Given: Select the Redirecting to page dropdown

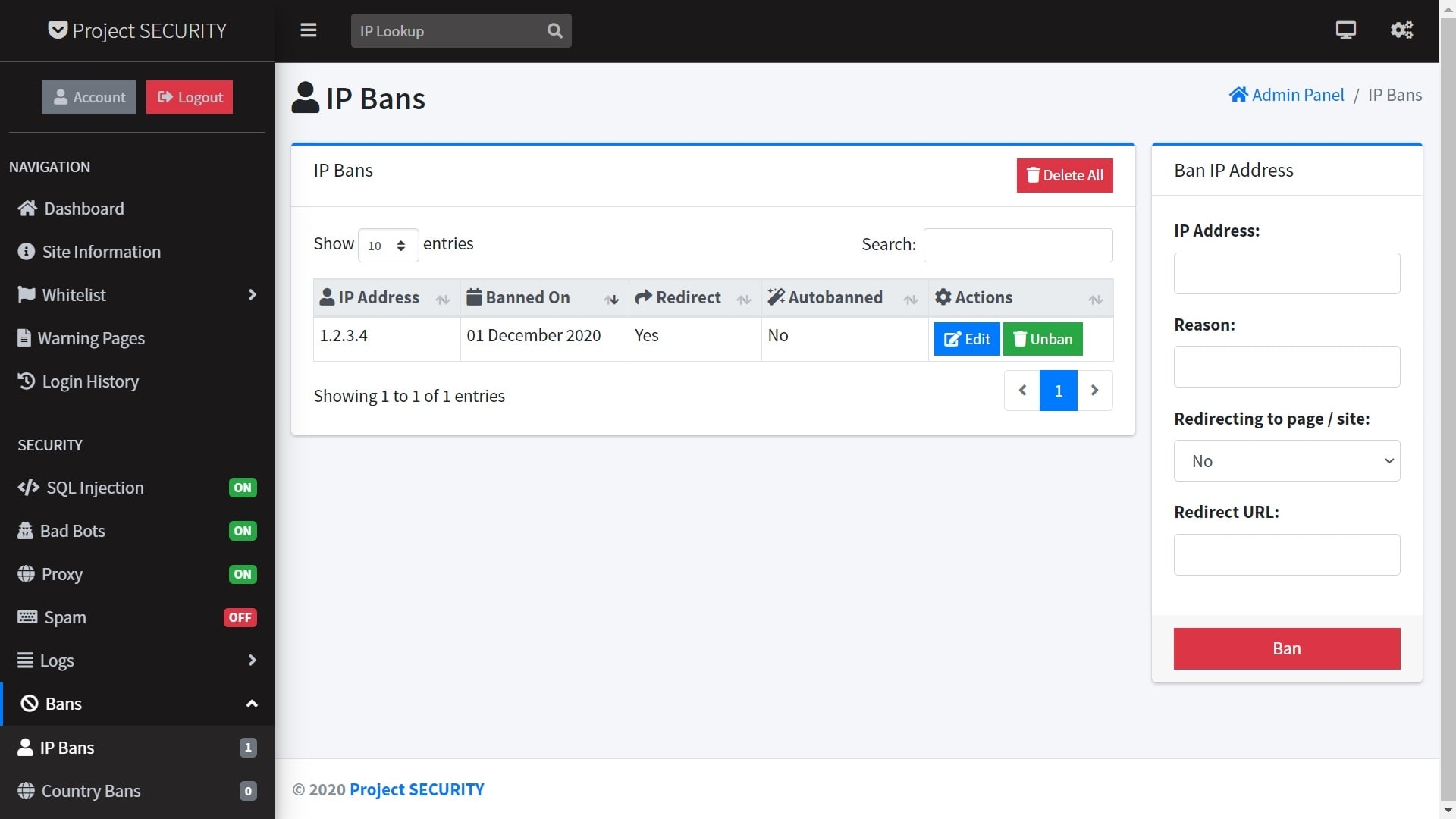Looking at the screenshot, I should pyautogui.click(x=1287, y=460).
